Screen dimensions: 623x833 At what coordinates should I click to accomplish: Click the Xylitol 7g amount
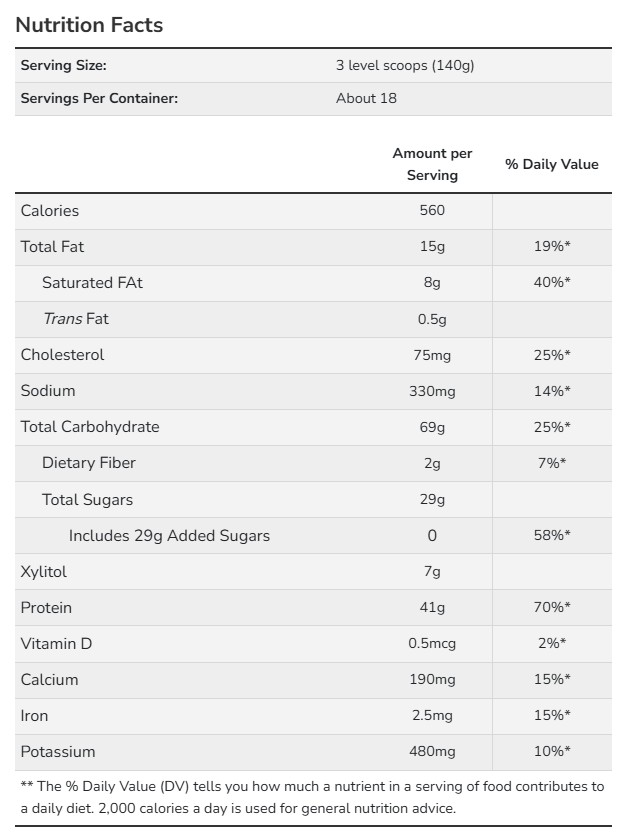point(432,572)
